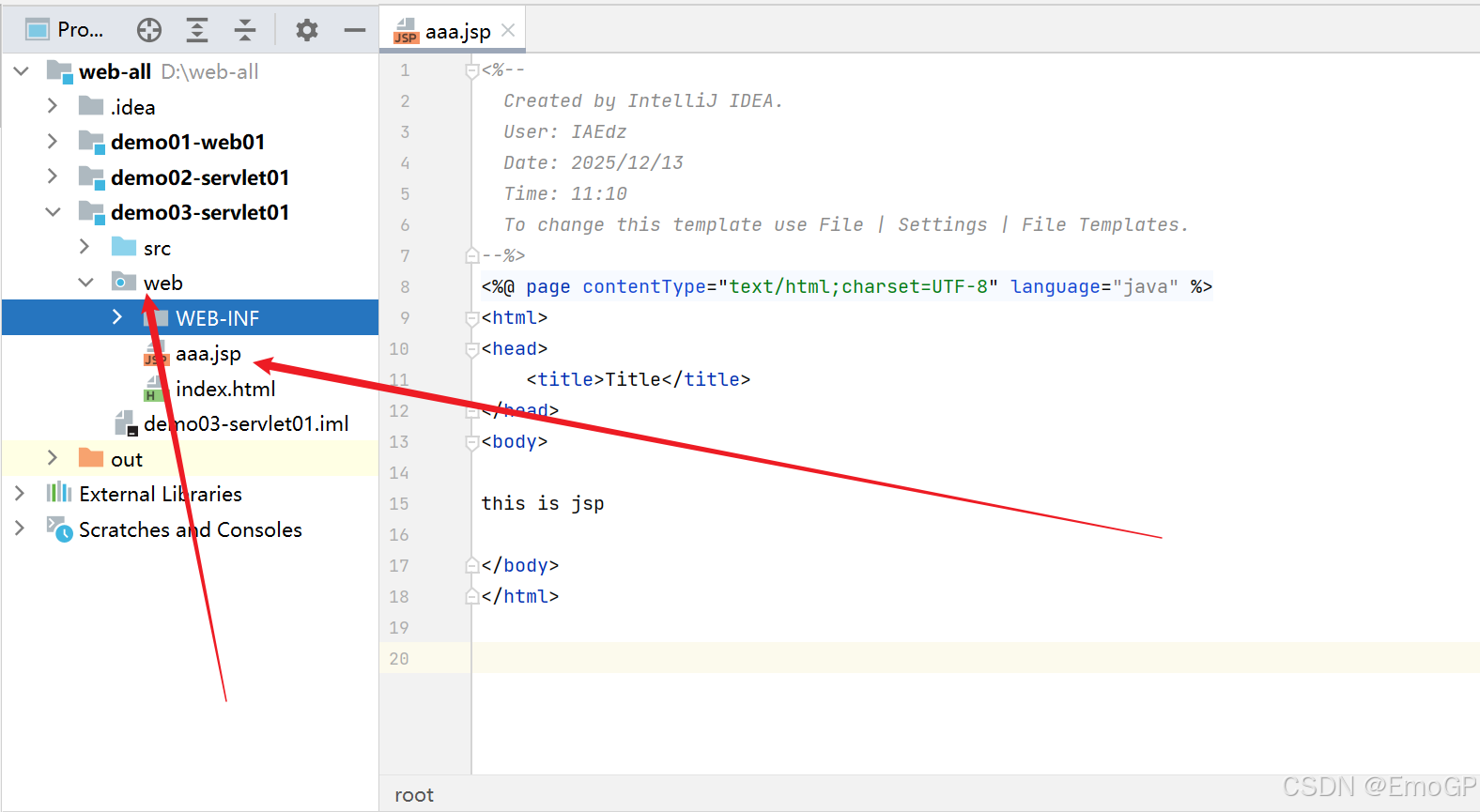Open the Project view dropdown
1480x812 pixels.
point(64,30)
